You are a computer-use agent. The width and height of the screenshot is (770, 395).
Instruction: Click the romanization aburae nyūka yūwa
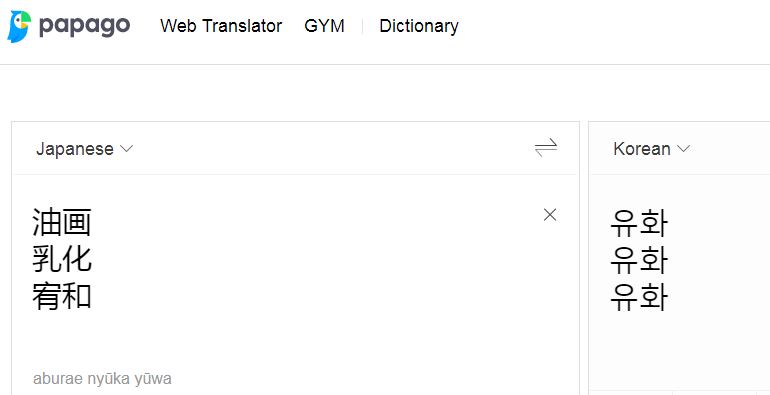[102, 379]
